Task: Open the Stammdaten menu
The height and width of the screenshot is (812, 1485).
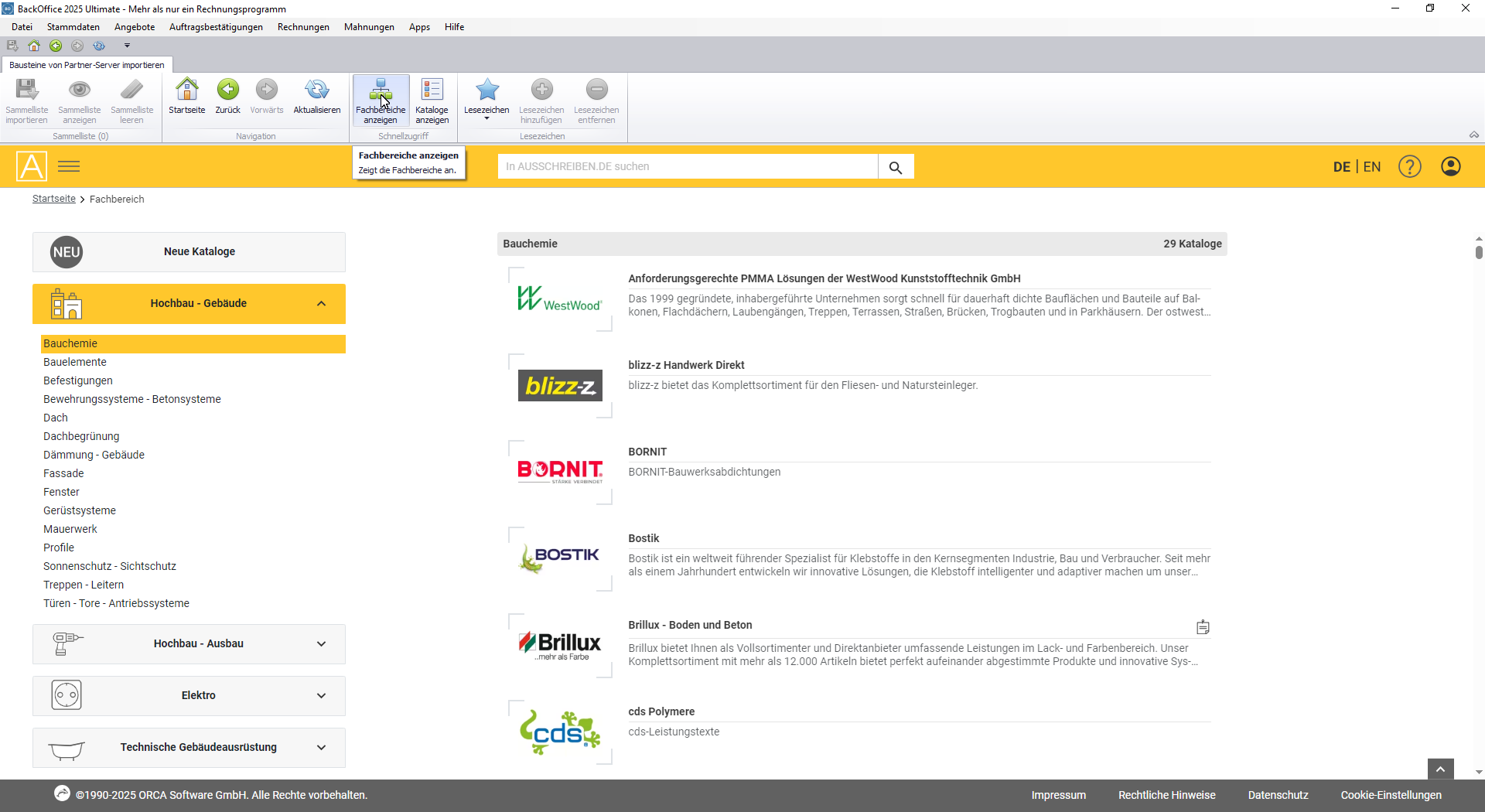Action: pyautogui.click(x=73, y=27)
